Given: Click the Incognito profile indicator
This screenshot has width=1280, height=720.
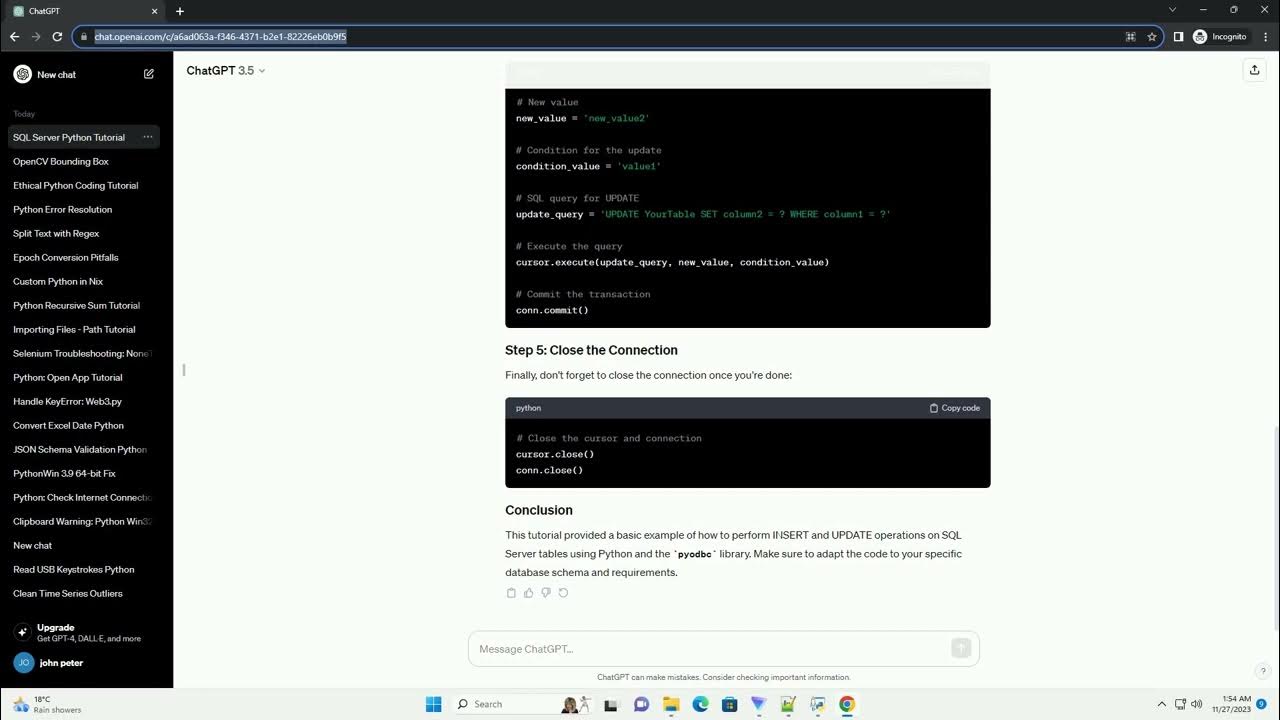Looking at the screenshot, I should click(x=1219, y=36).
